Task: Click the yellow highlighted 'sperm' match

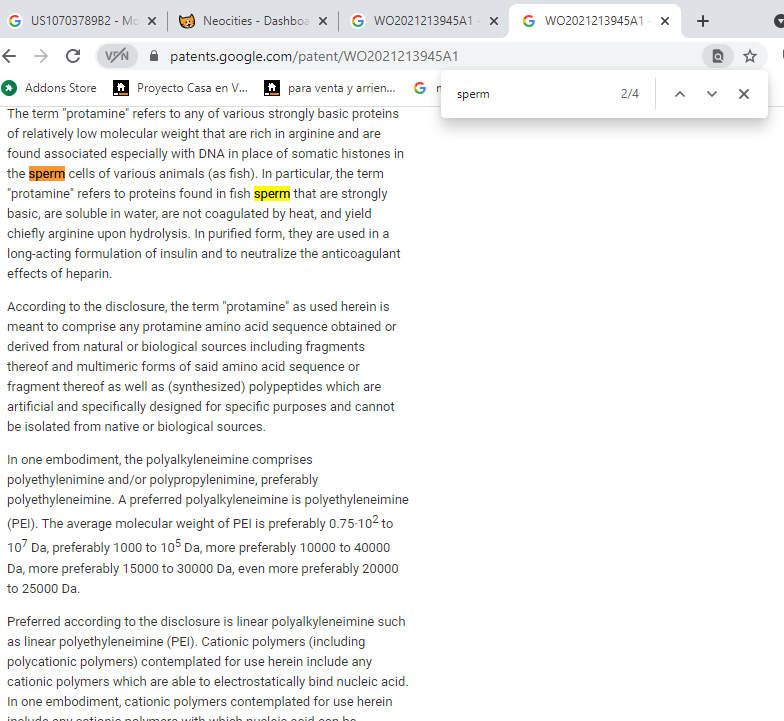Action: (272, 194)
